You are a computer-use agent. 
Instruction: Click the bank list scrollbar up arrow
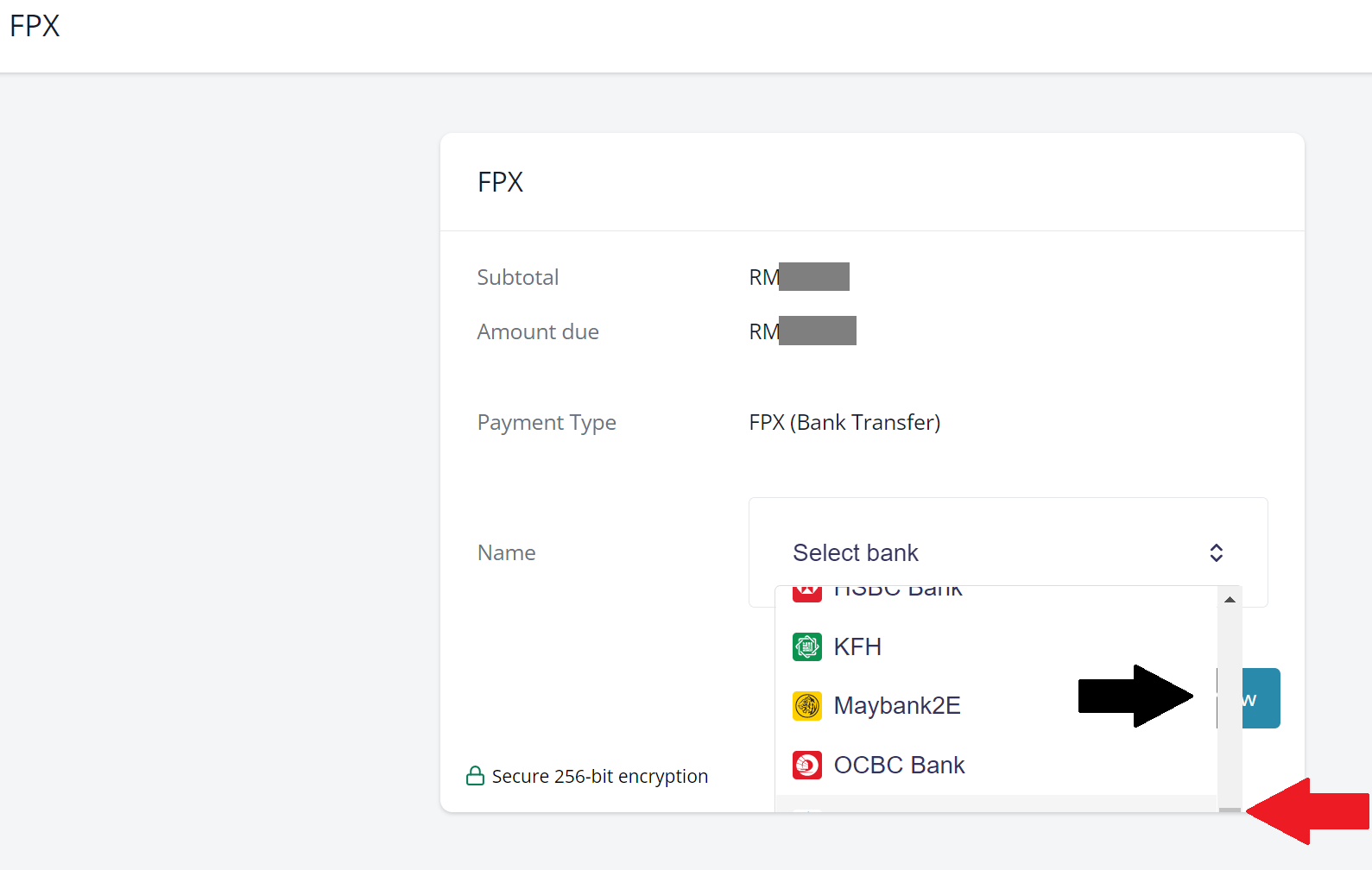(1230, 600)
